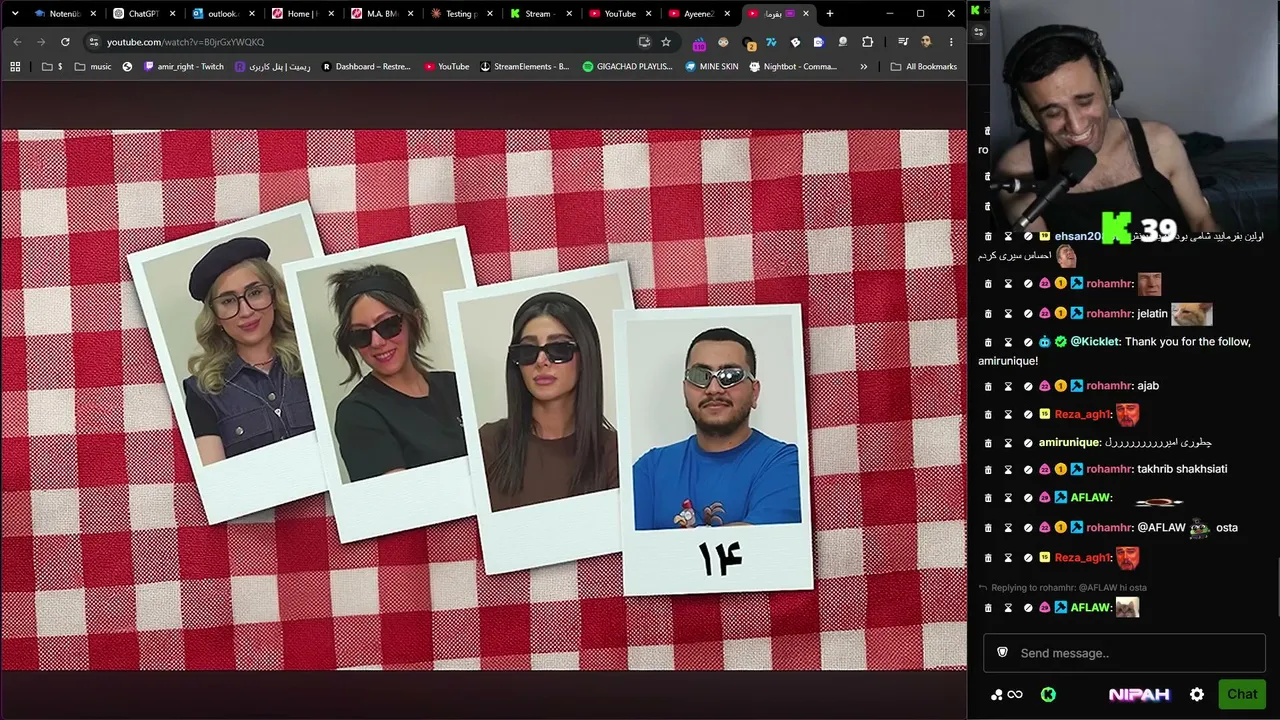Switch to the ChatGPT tab
Image resolution: width=1280 pixels, height=720 pixels.
(144, 14)
